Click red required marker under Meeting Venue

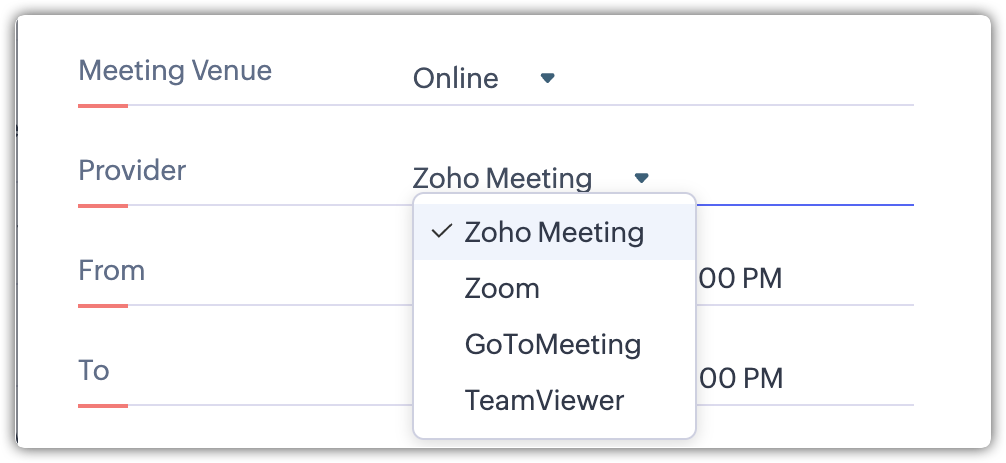[x=103, y=105]
